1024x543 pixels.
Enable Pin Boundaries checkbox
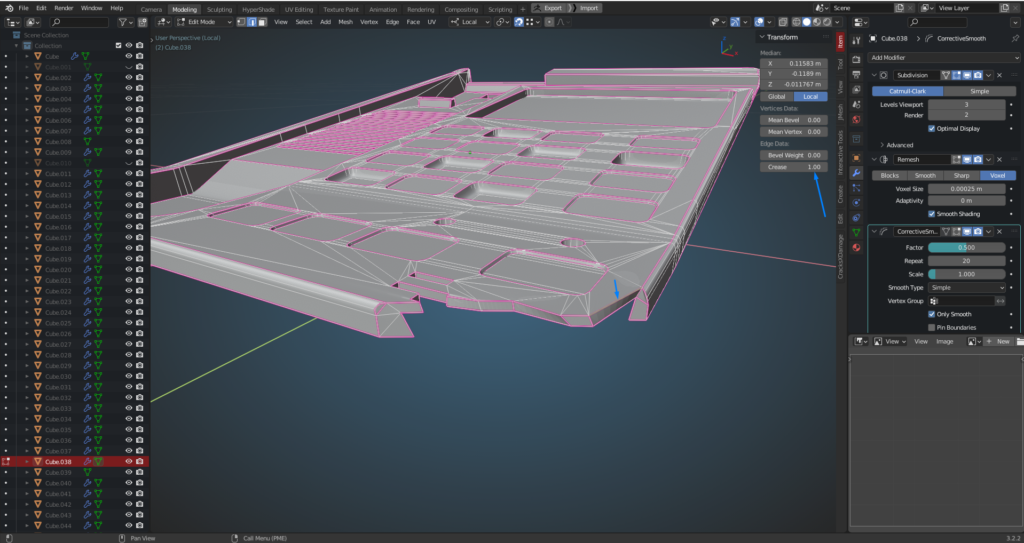click(x=932, y=327)
